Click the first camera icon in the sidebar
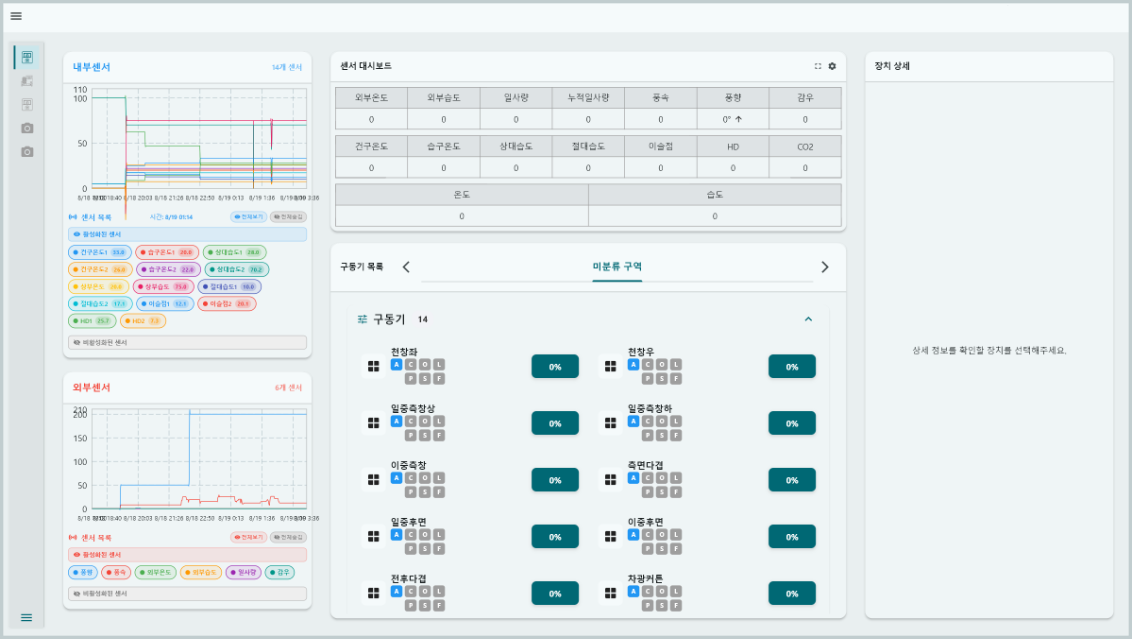 tap(27, 128)
